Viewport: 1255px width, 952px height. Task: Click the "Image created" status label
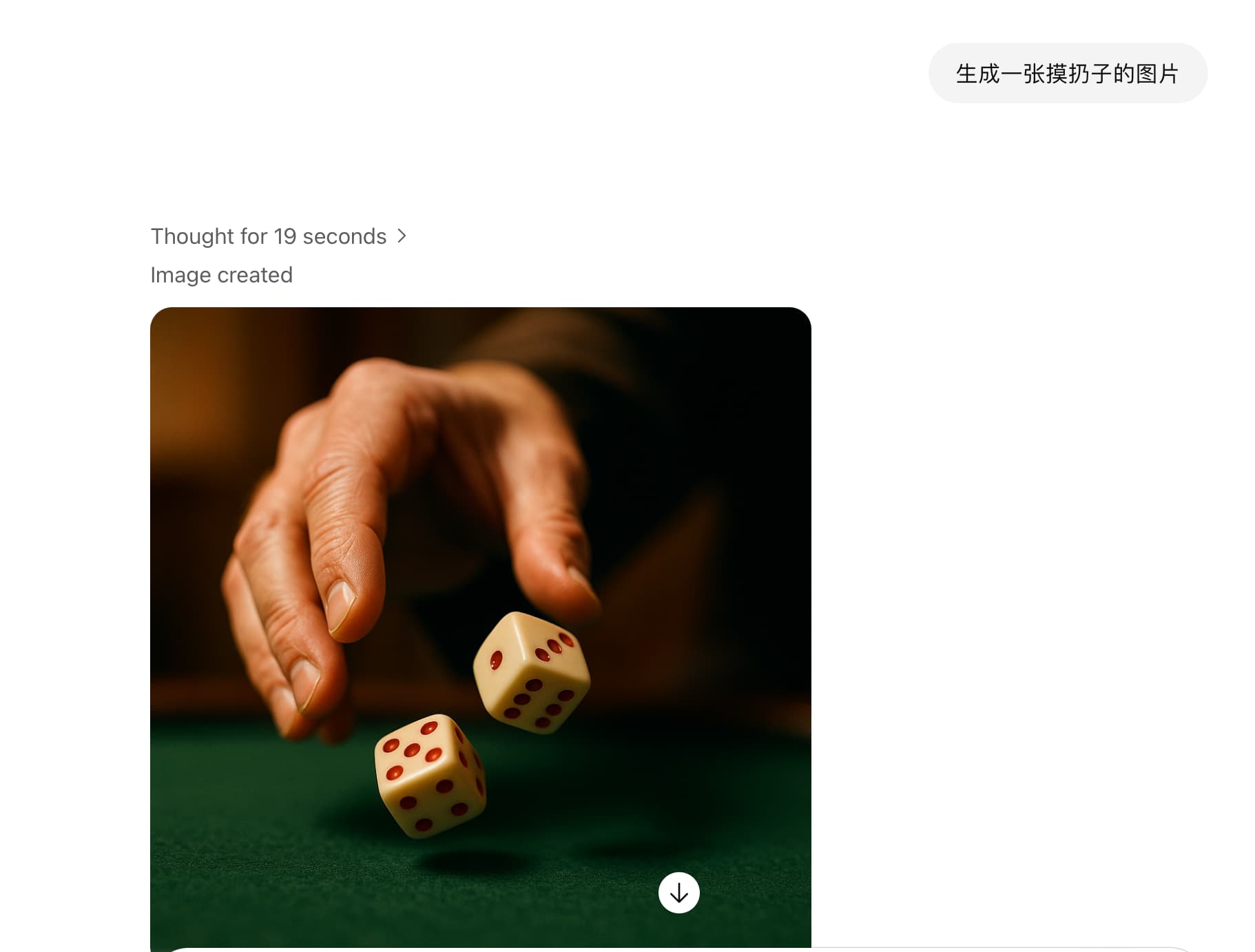221,275
